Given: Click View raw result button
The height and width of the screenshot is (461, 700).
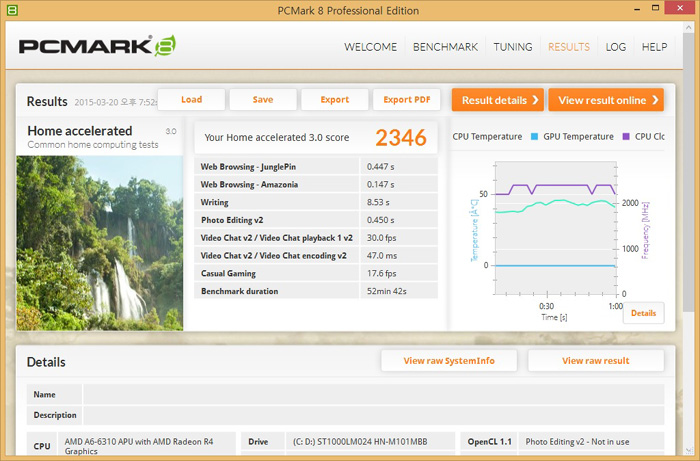Looking at the screenshot, I should [596, 361].
